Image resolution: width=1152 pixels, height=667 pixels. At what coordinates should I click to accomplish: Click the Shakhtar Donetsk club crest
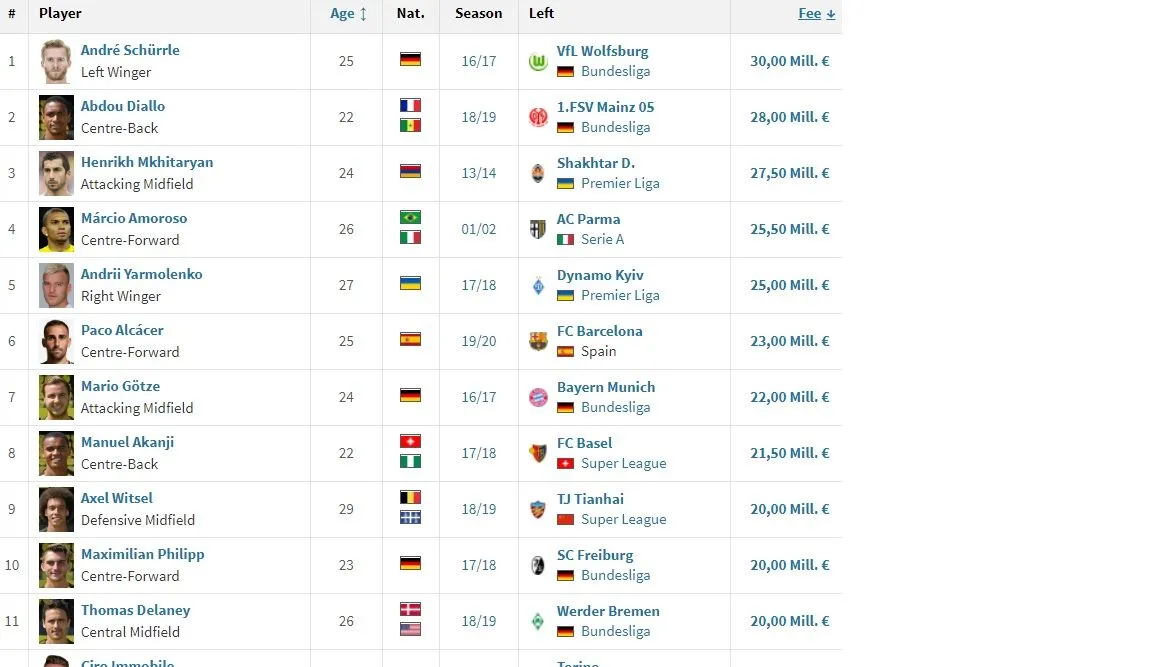538,173
